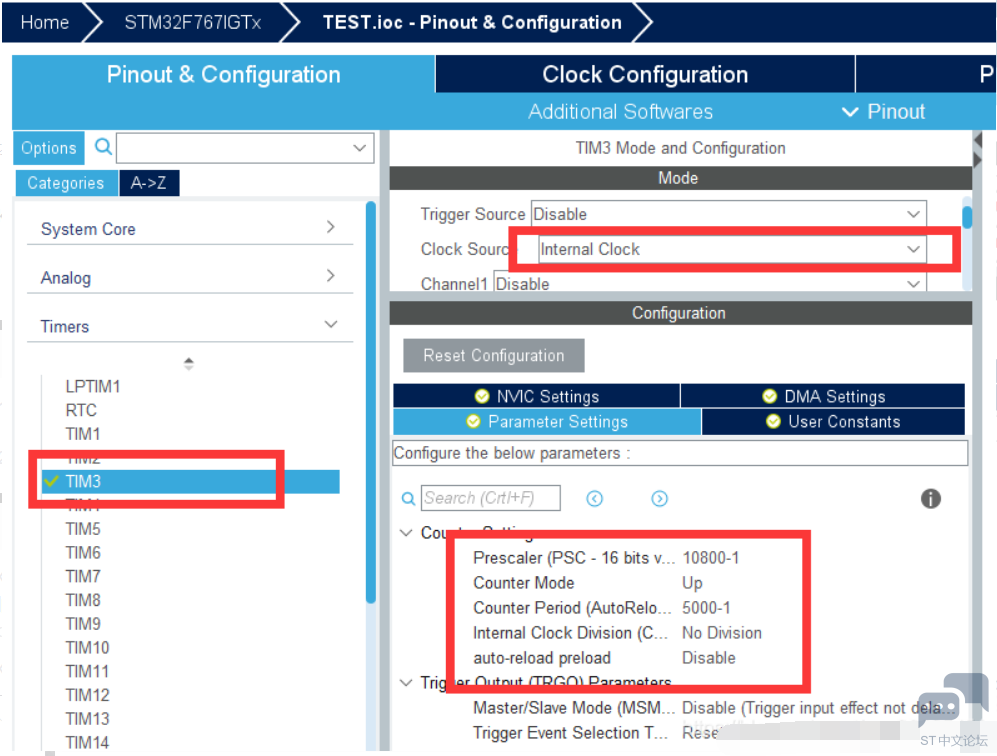Click the Reset Configuration button

(x=493, y=355)
